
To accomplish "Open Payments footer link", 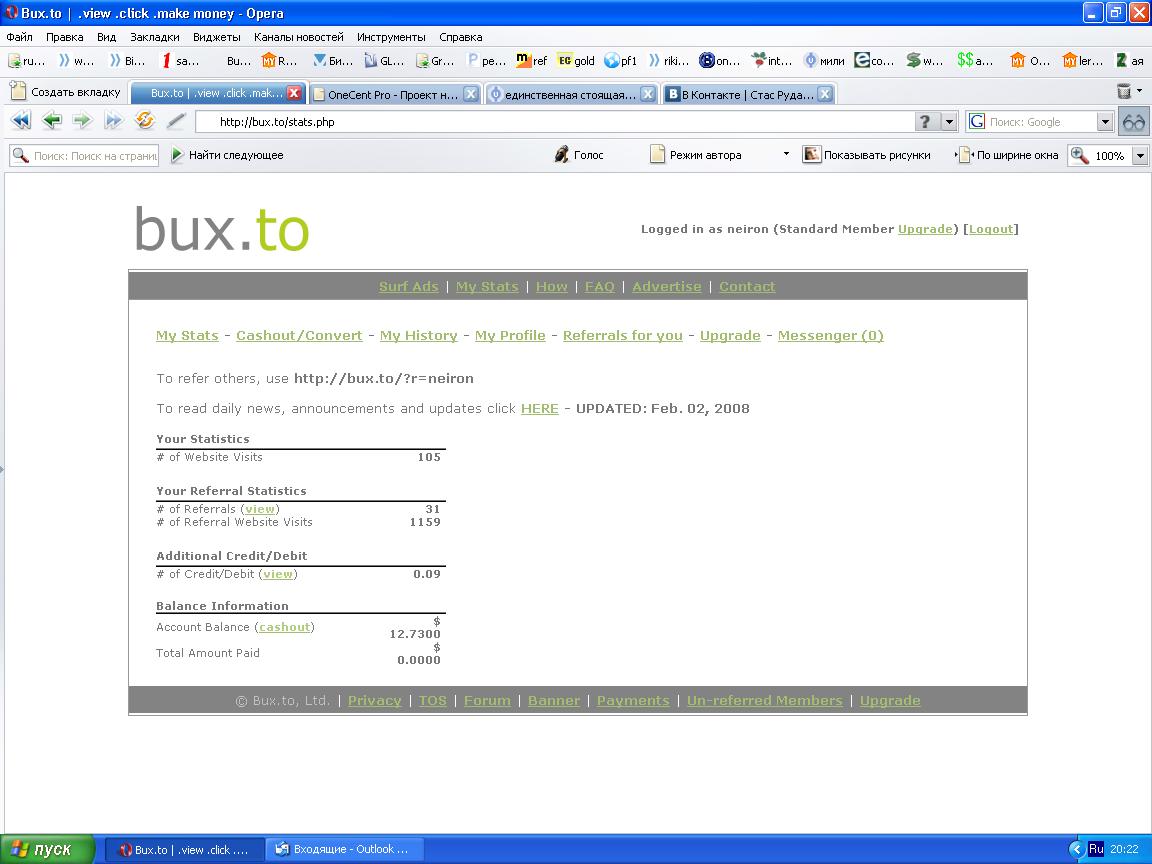I will (x=633, y=701).
